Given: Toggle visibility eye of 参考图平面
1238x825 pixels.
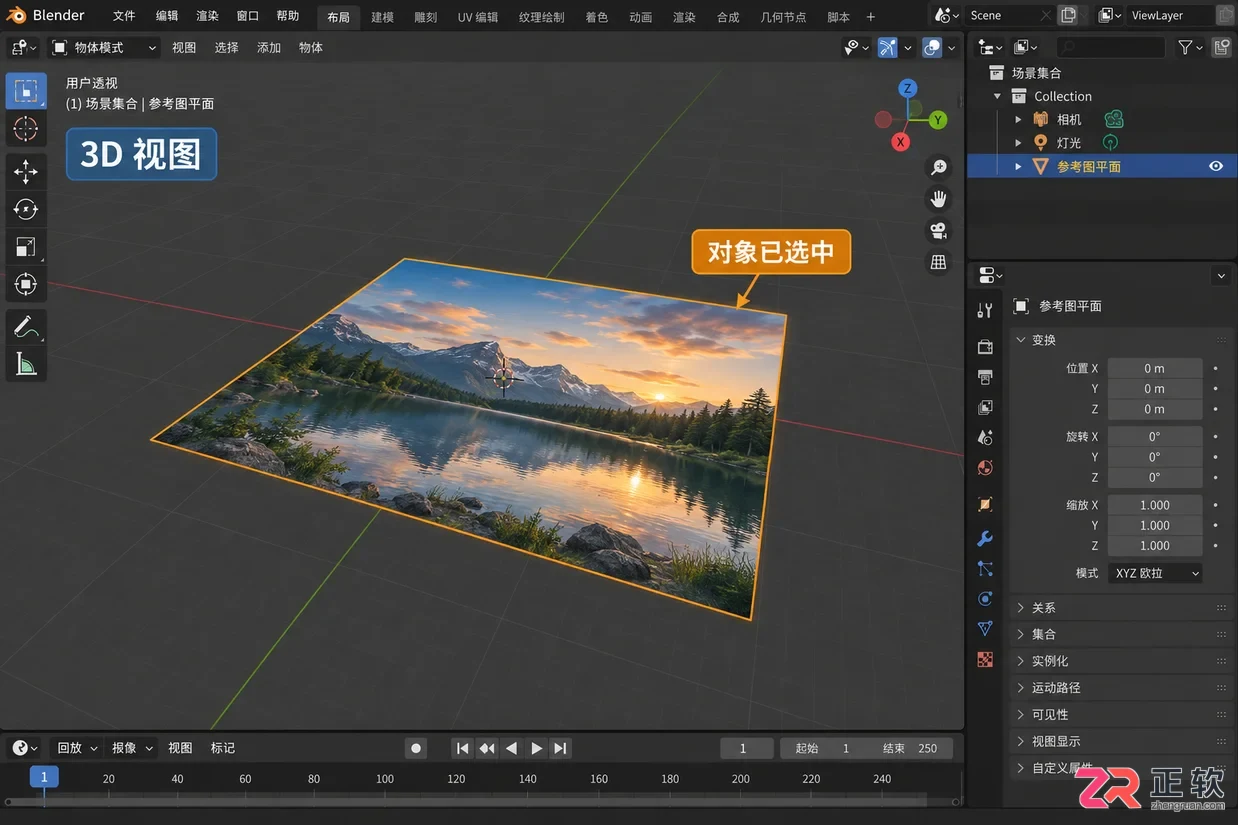Looking at the screenshot, I should click(1216, 166).
